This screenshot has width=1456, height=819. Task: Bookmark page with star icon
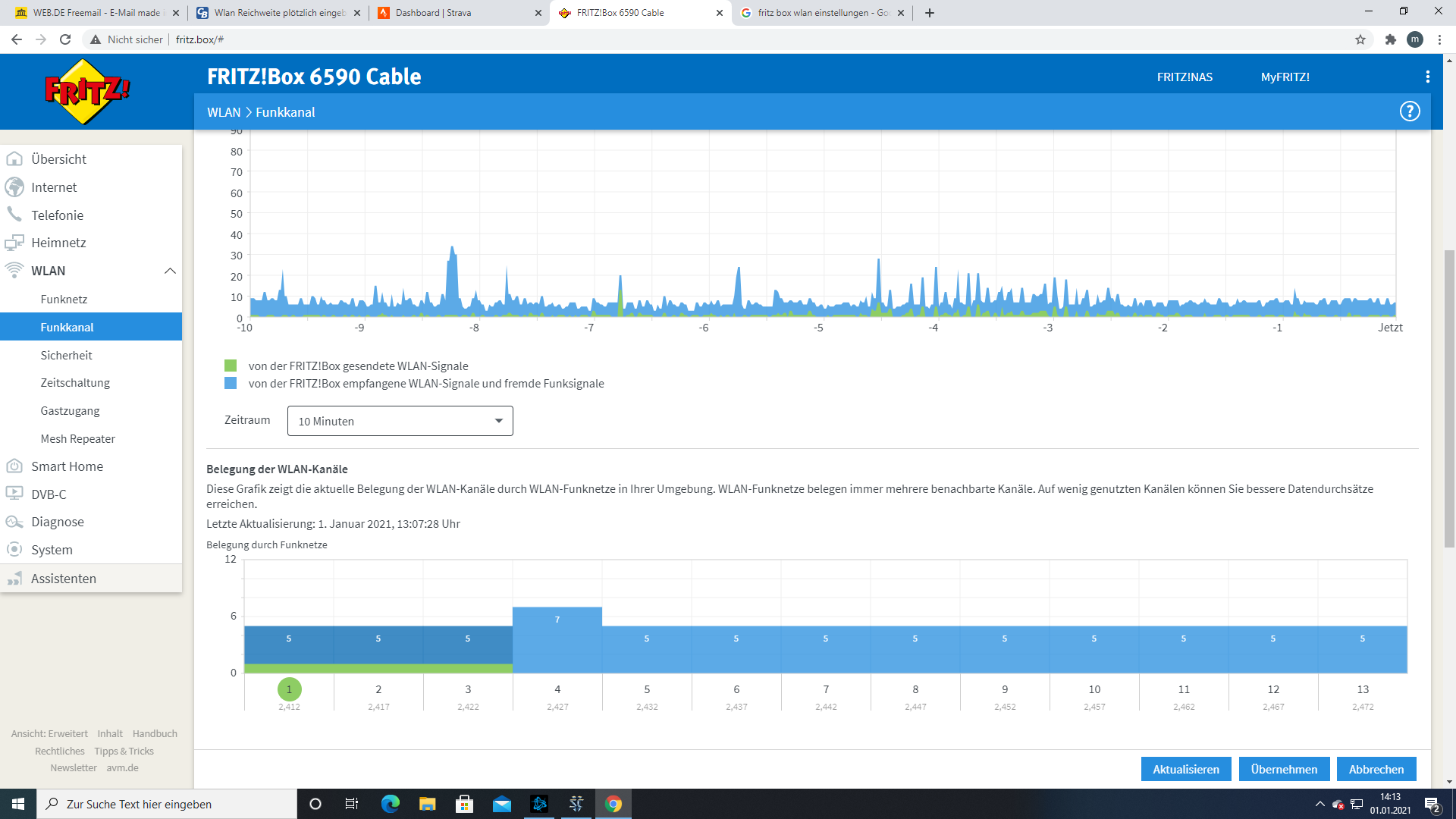coord(1360,39)
